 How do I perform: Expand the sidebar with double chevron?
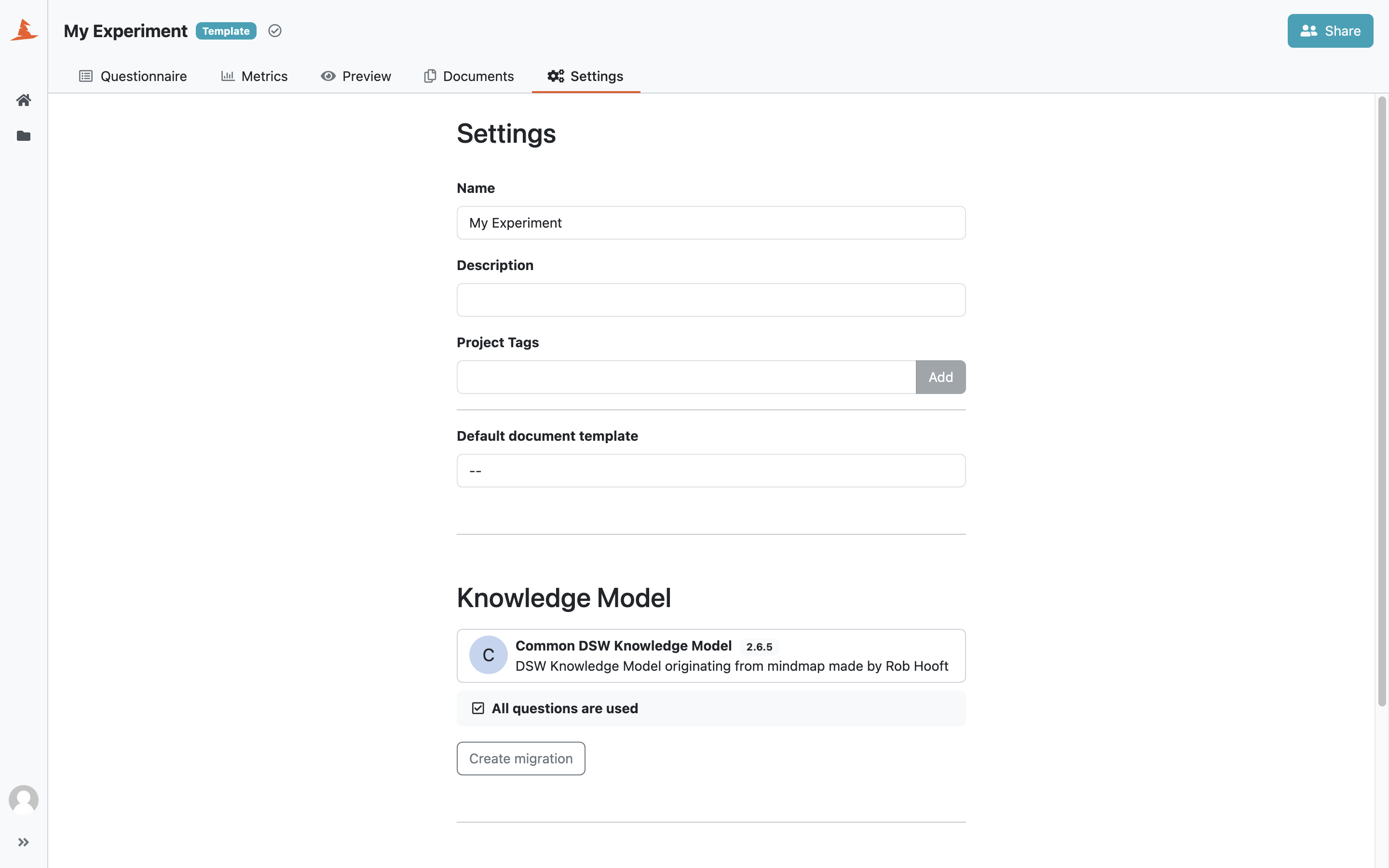pos(24,842)
